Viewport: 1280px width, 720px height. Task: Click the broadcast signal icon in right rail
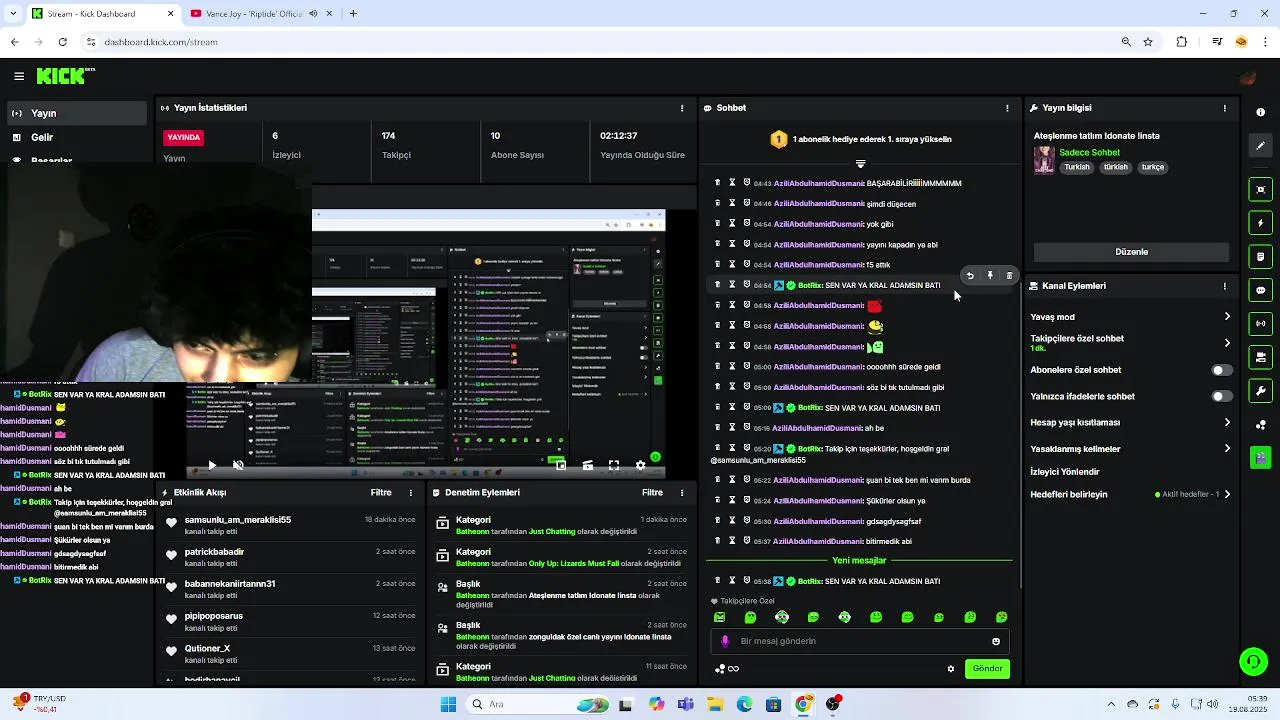coord(1260,324)
